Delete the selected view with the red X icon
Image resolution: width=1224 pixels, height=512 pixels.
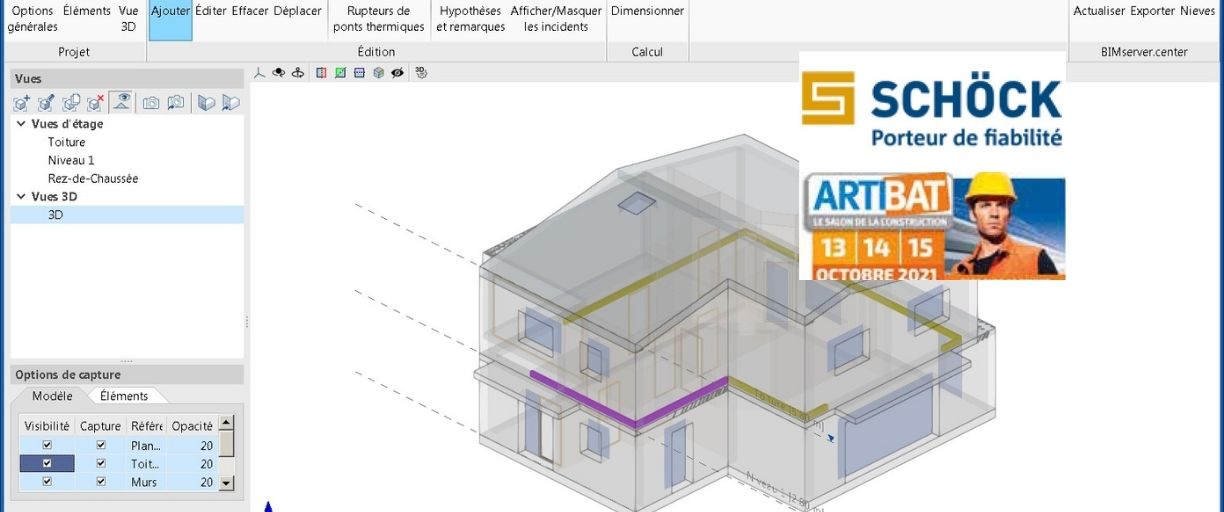tap(96, 103)
